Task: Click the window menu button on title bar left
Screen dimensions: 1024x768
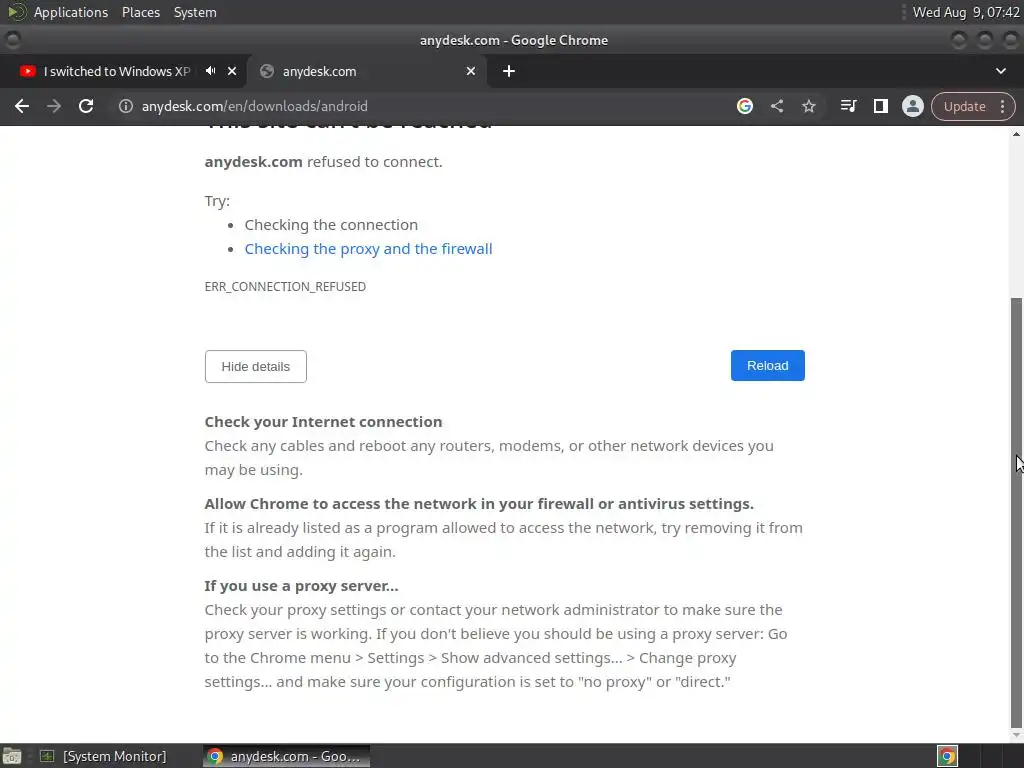Action: (12, 40)
